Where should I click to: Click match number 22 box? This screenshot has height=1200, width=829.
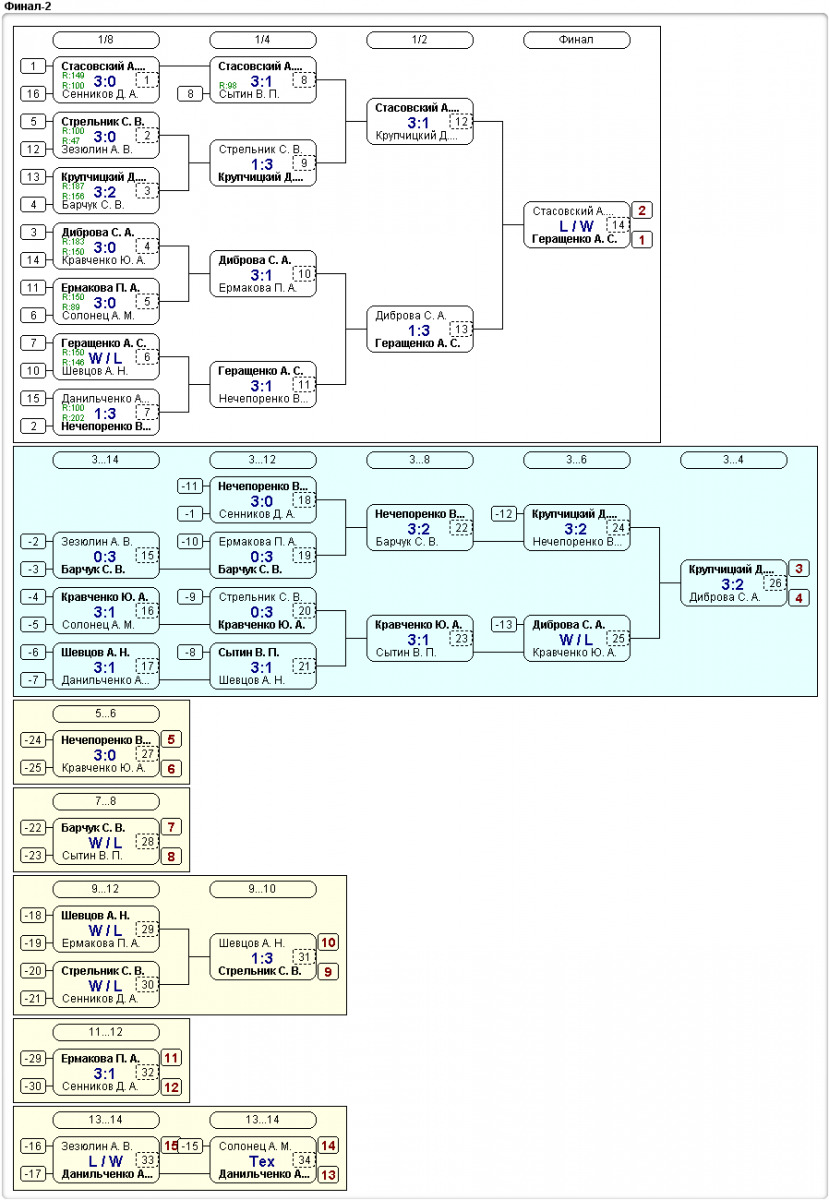[461, 527]
